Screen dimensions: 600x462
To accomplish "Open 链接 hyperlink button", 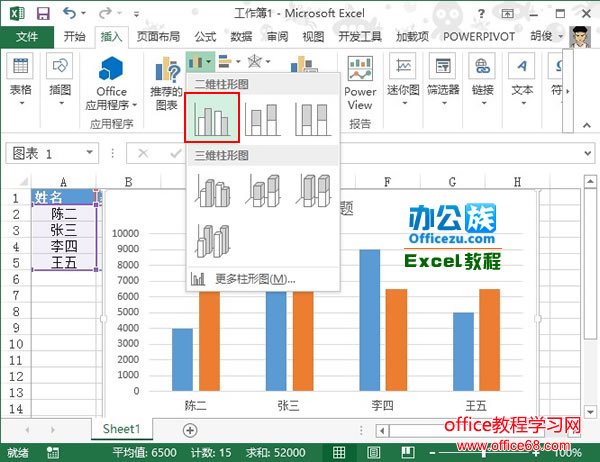I will (x=483, y=79).
